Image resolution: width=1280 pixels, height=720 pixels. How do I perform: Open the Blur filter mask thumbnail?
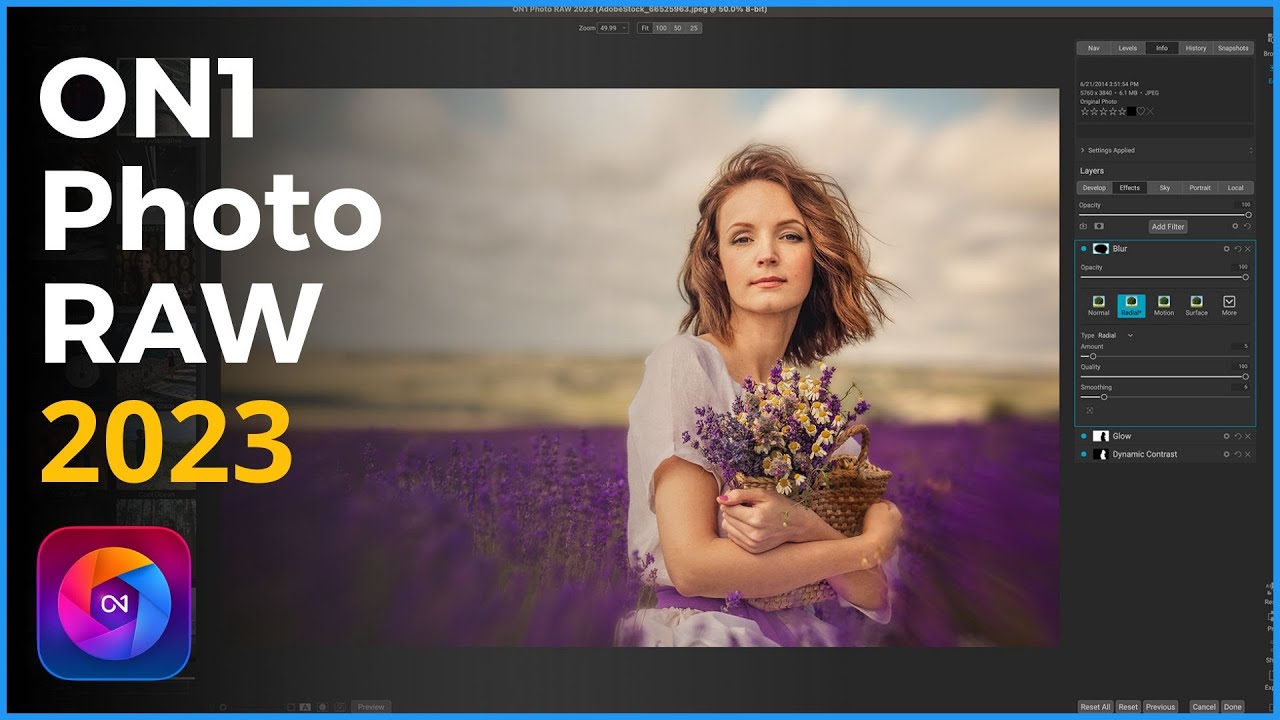(1101, 249)
